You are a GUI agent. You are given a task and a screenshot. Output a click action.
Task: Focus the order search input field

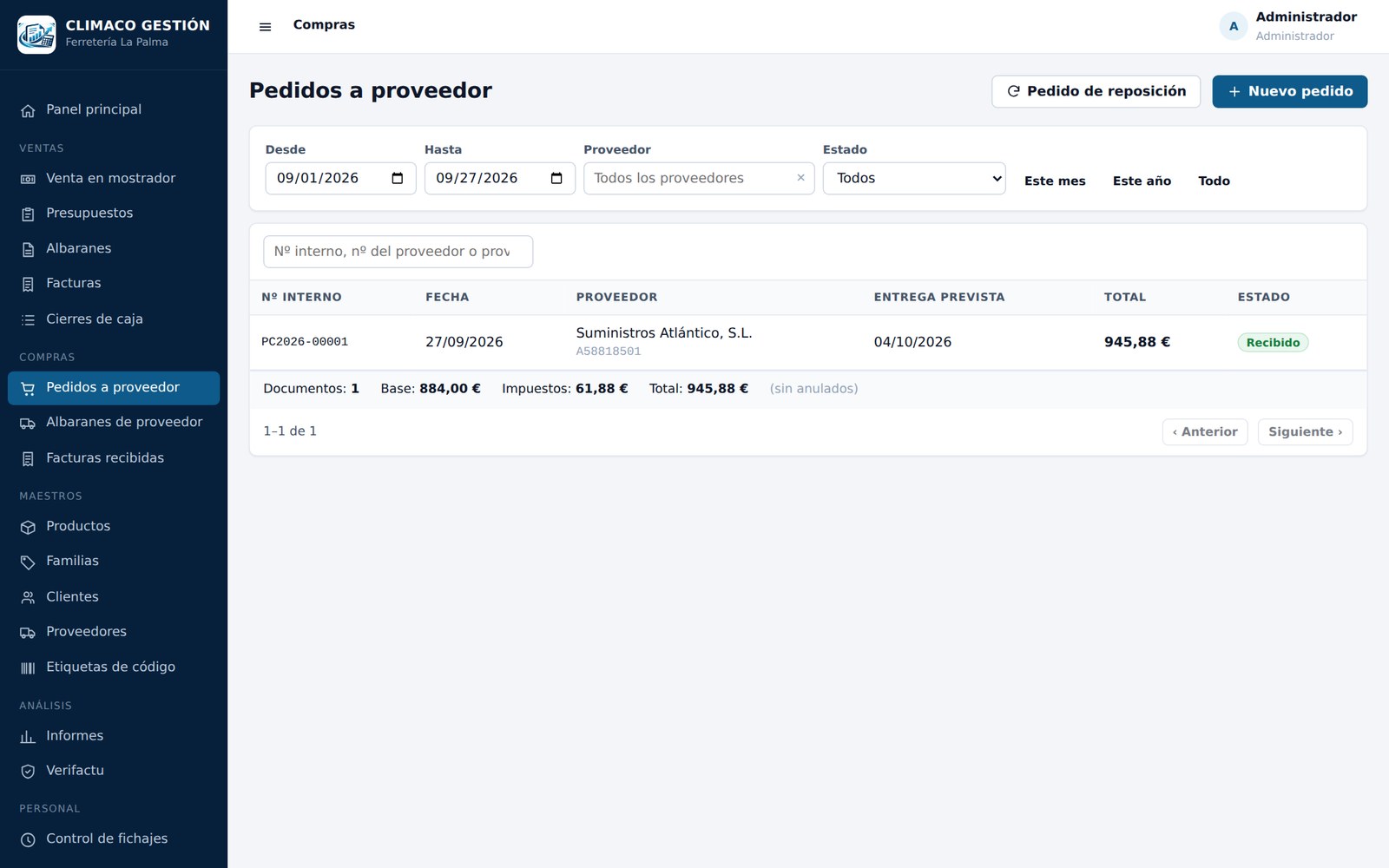click(x=398, y=252)
